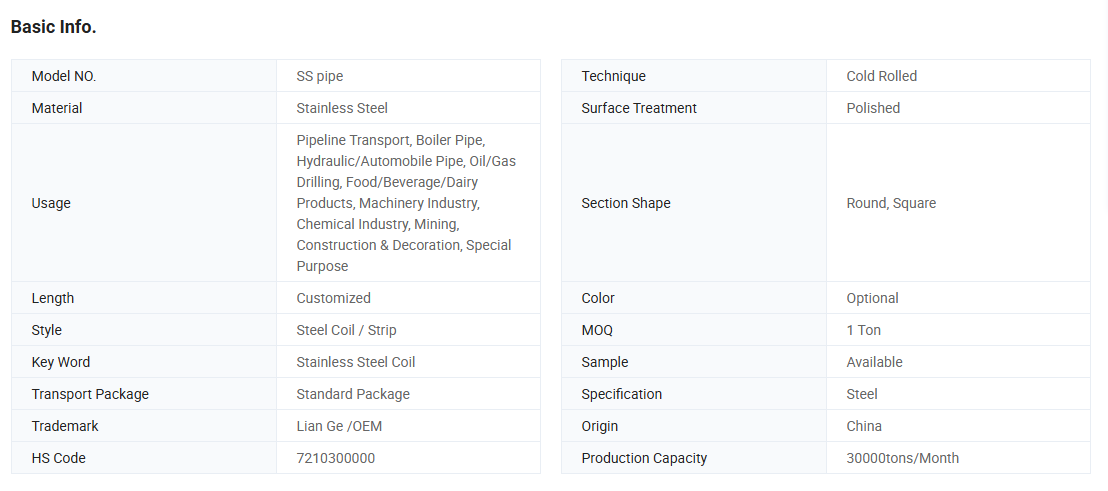Screen dimensions: 1108x491
Task: Click the Usage row label
Action: click(x=51, y=203)
